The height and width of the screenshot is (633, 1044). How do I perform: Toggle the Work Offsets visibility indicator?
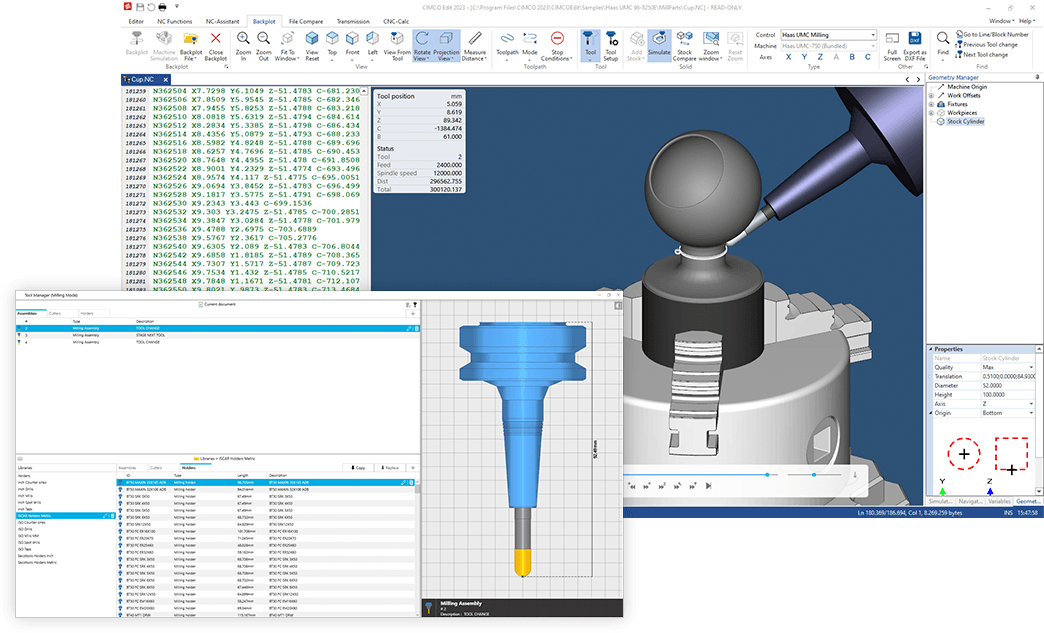coord(931,96)
